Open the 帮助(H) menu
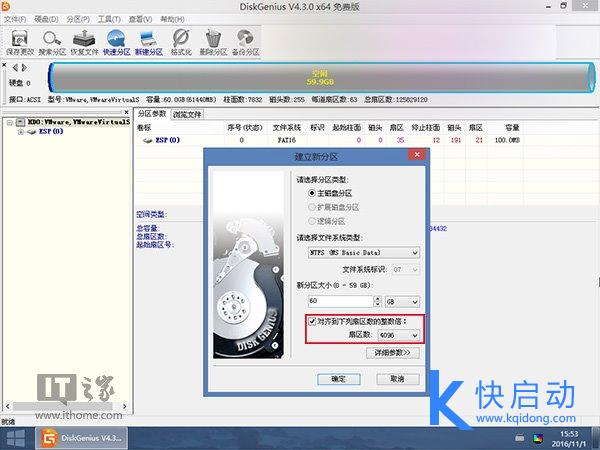 pos(172,19)
